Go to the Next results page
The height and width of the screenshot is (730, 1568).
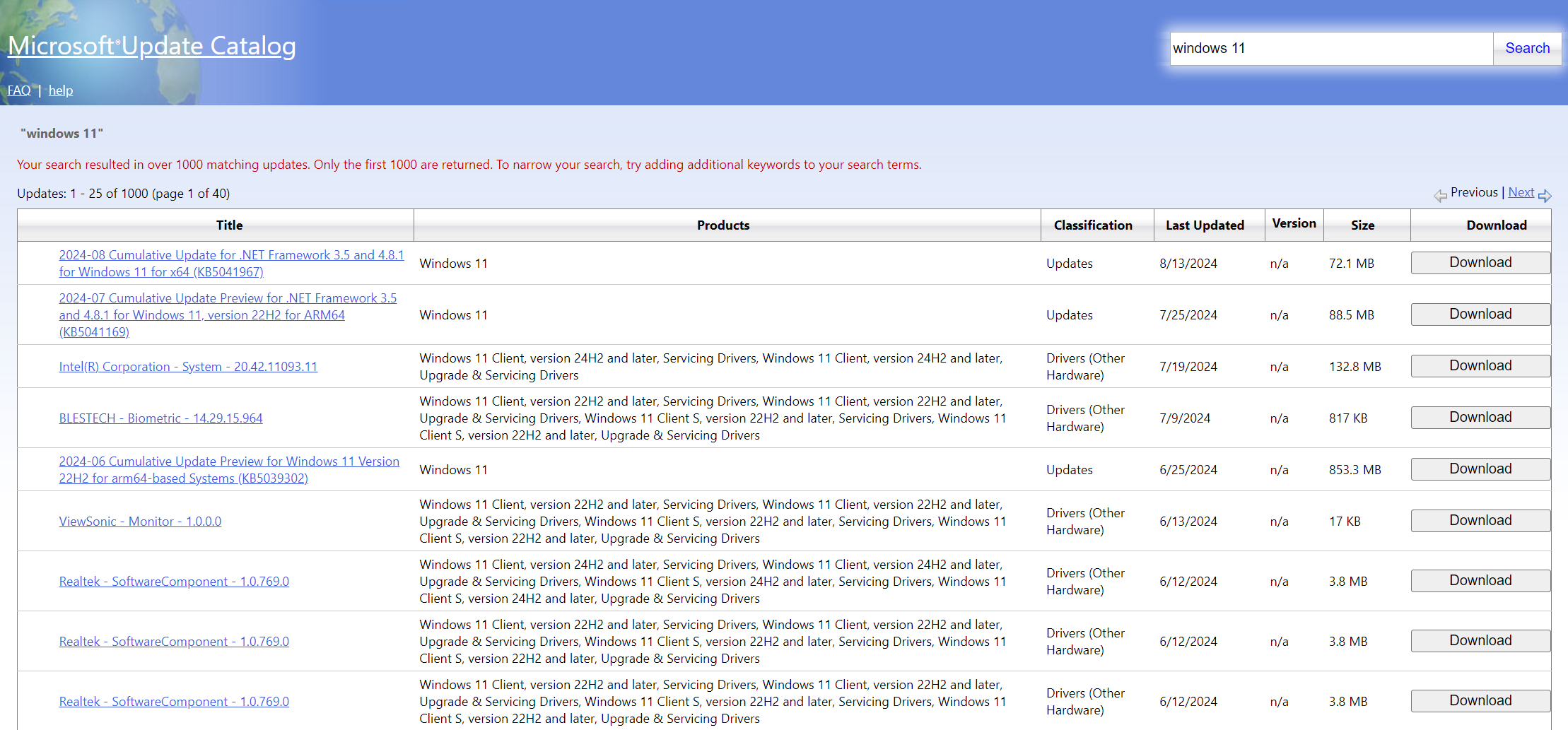click(x=1521, y=192)
